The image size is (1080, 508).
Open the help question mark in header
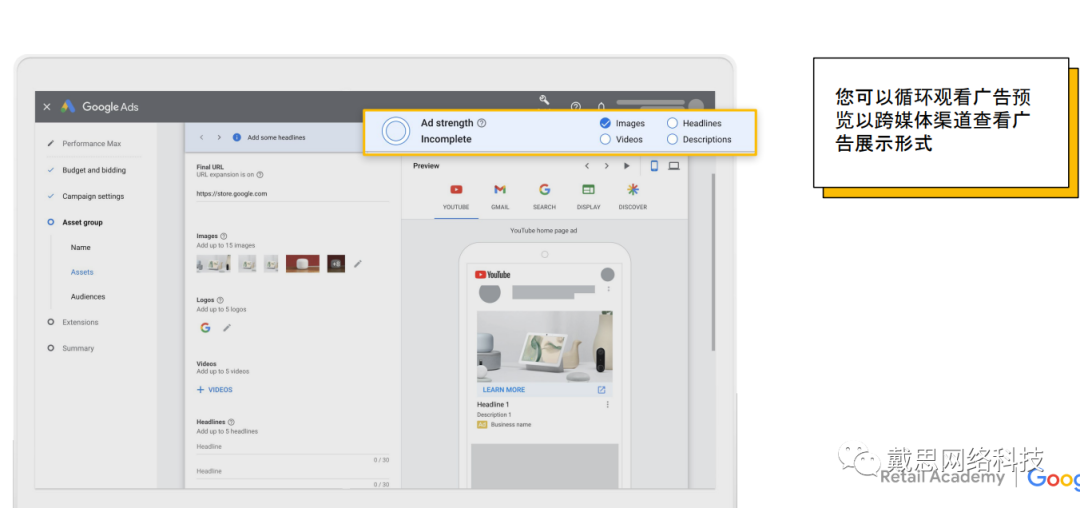coord(576,107)
